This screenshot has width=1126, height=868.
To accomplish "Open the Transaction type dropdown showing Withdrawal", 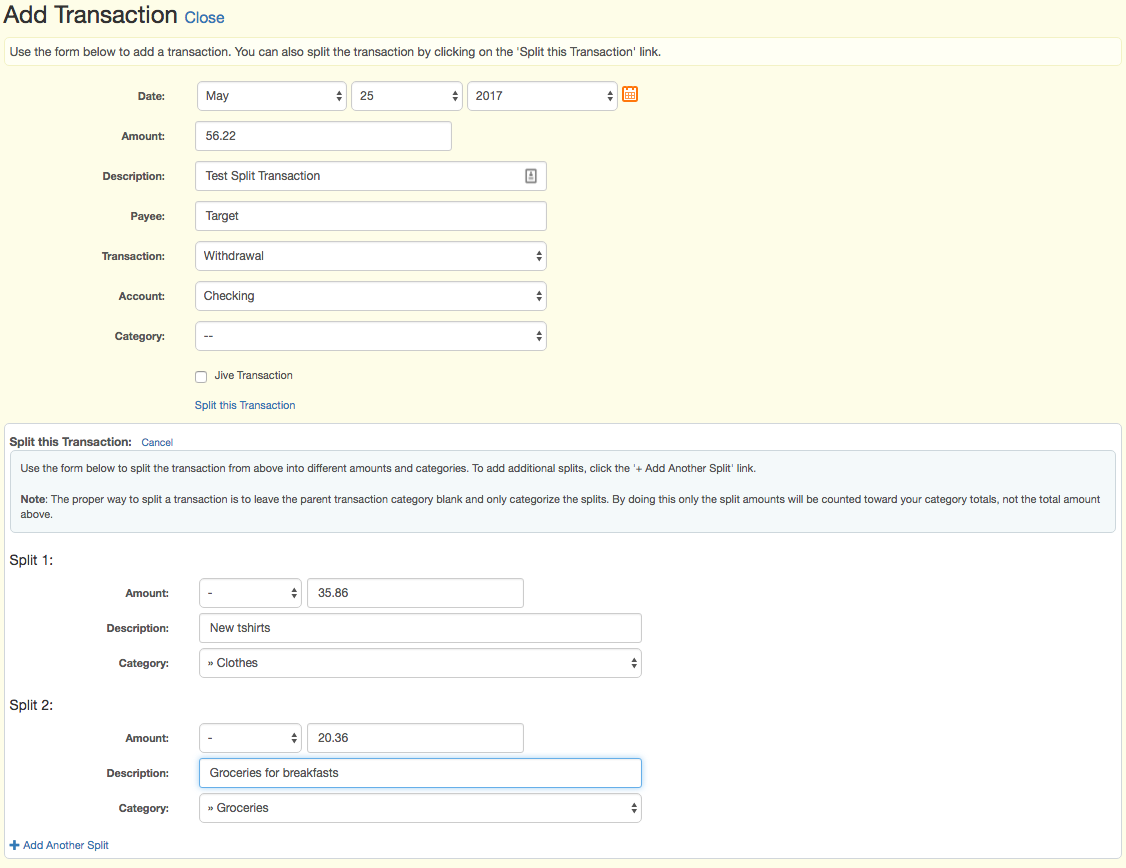I will (x=371, y=256).
